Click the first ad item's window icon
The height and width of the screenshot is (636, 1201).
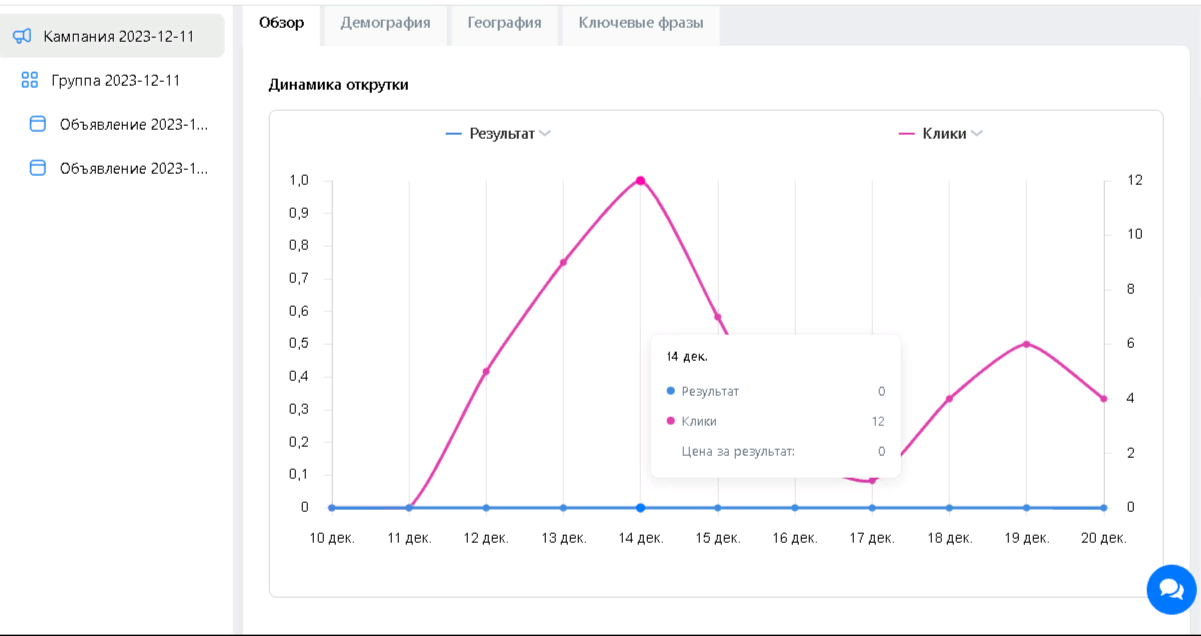(x=38, y=124)
